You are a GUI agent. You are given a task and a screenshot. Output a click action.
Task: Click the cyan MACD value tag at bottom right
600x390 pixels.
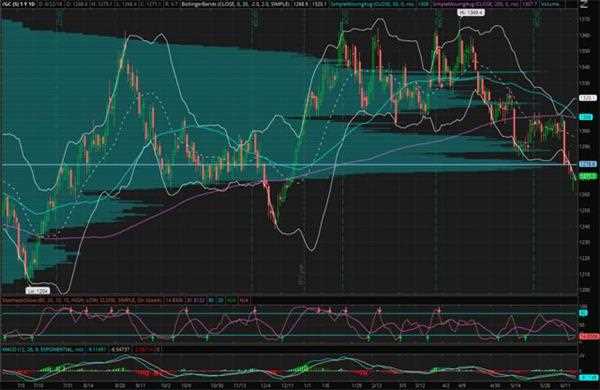click(x=588, y=377)
